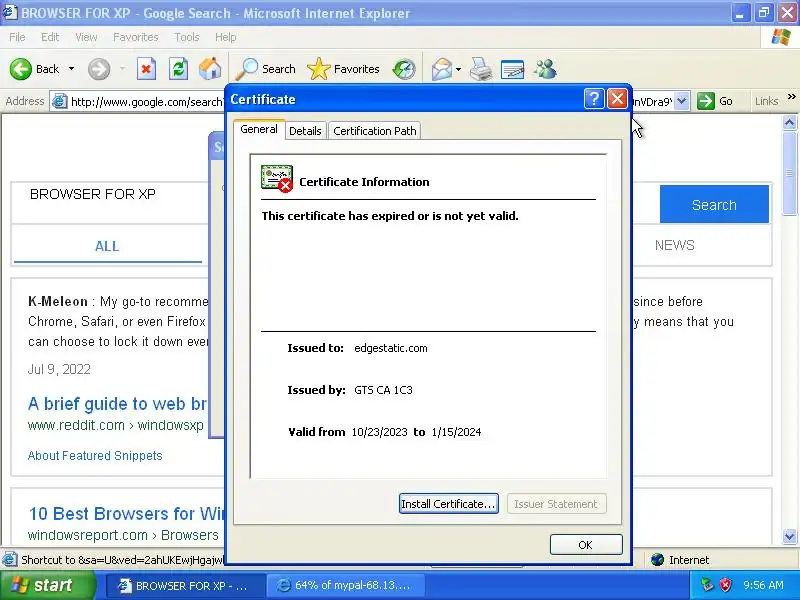The image size is (800, 600).
Task: Click the scrollbar up arrow
Action: [x=789, y=122]
